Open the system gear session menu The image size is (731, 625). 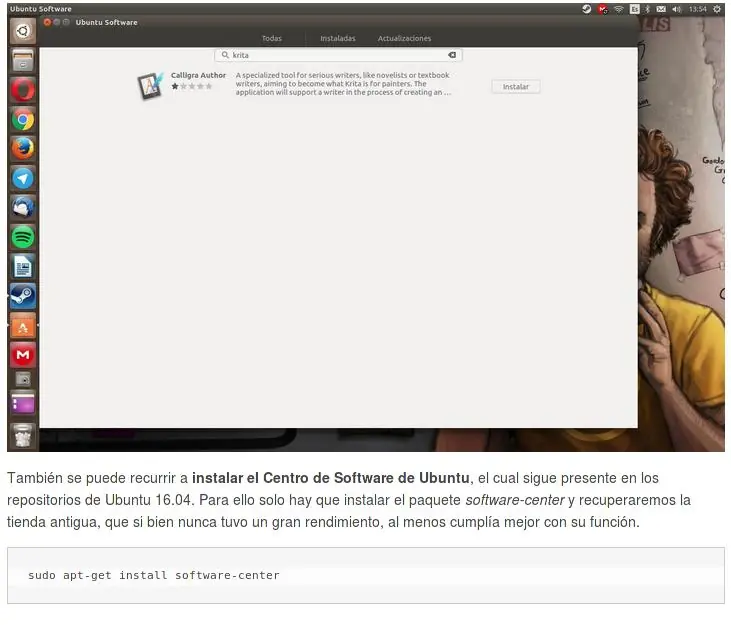click(717, 9)
